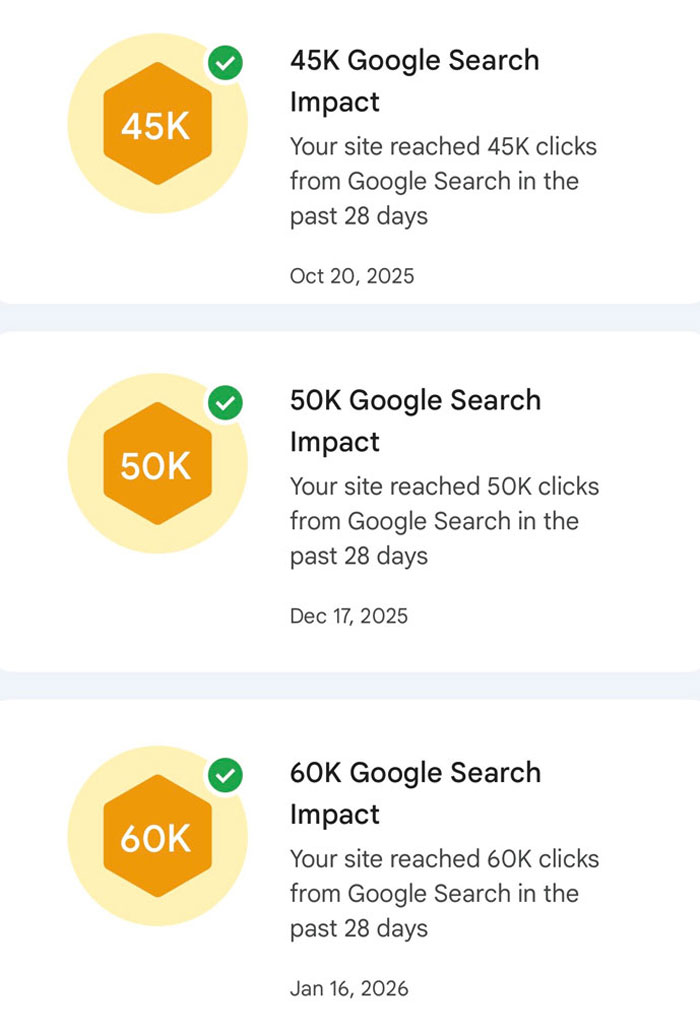Click the gap between the 45K and 50K cards
700x1036 pixels.
click(350, 317)
